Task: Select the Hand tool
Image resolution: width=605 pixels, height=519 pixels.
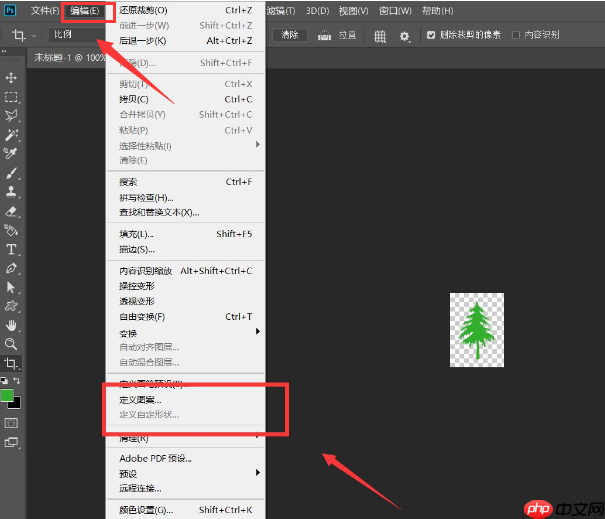Action: tap(11, 325)
